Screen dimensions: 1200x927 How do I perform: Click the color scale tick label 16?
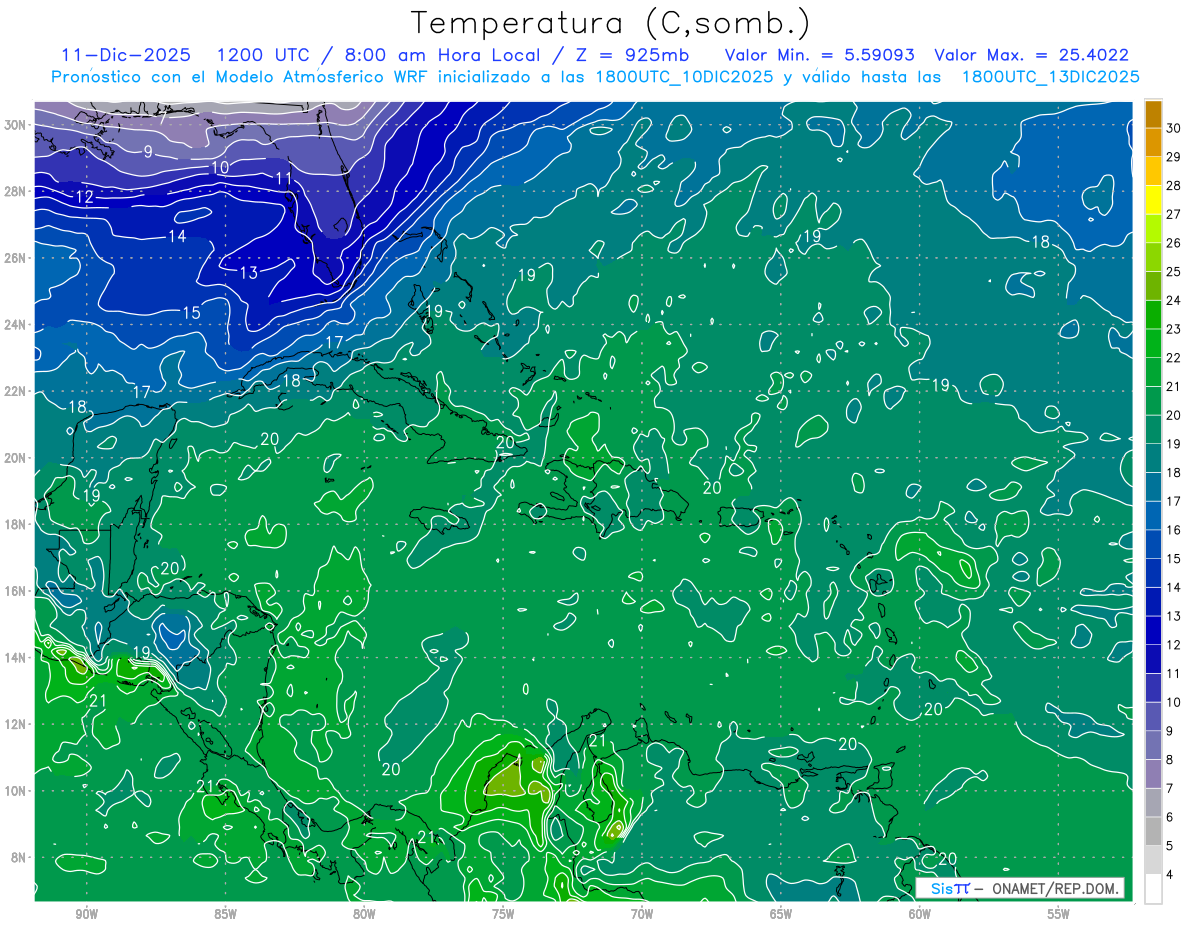tap(1176, 530)
